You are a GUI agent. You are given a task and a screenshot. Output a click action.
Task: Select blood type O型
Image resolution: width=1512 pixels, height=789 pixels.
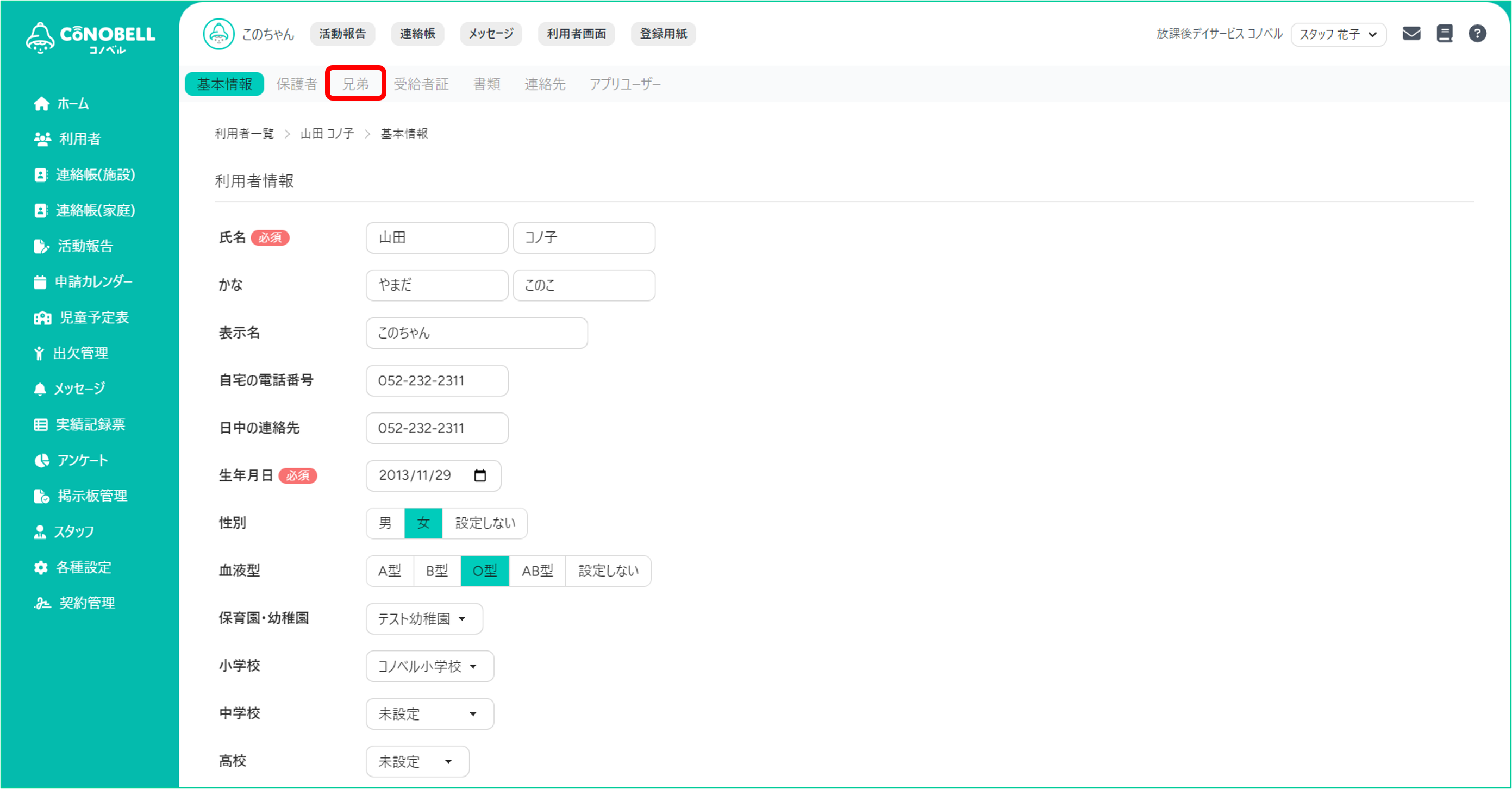coord(485,571)
